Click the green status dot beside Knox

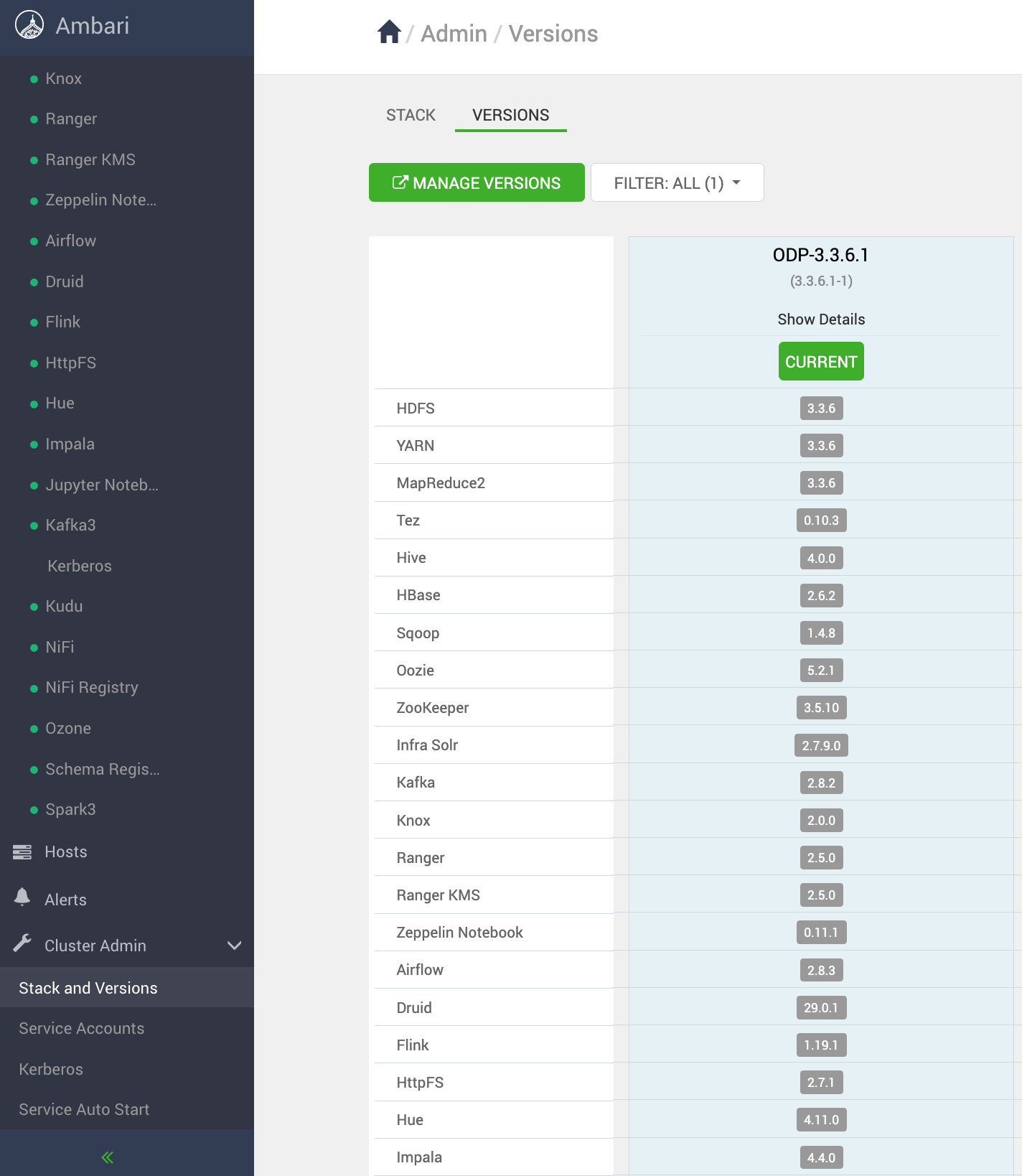(x=34, y=79)
